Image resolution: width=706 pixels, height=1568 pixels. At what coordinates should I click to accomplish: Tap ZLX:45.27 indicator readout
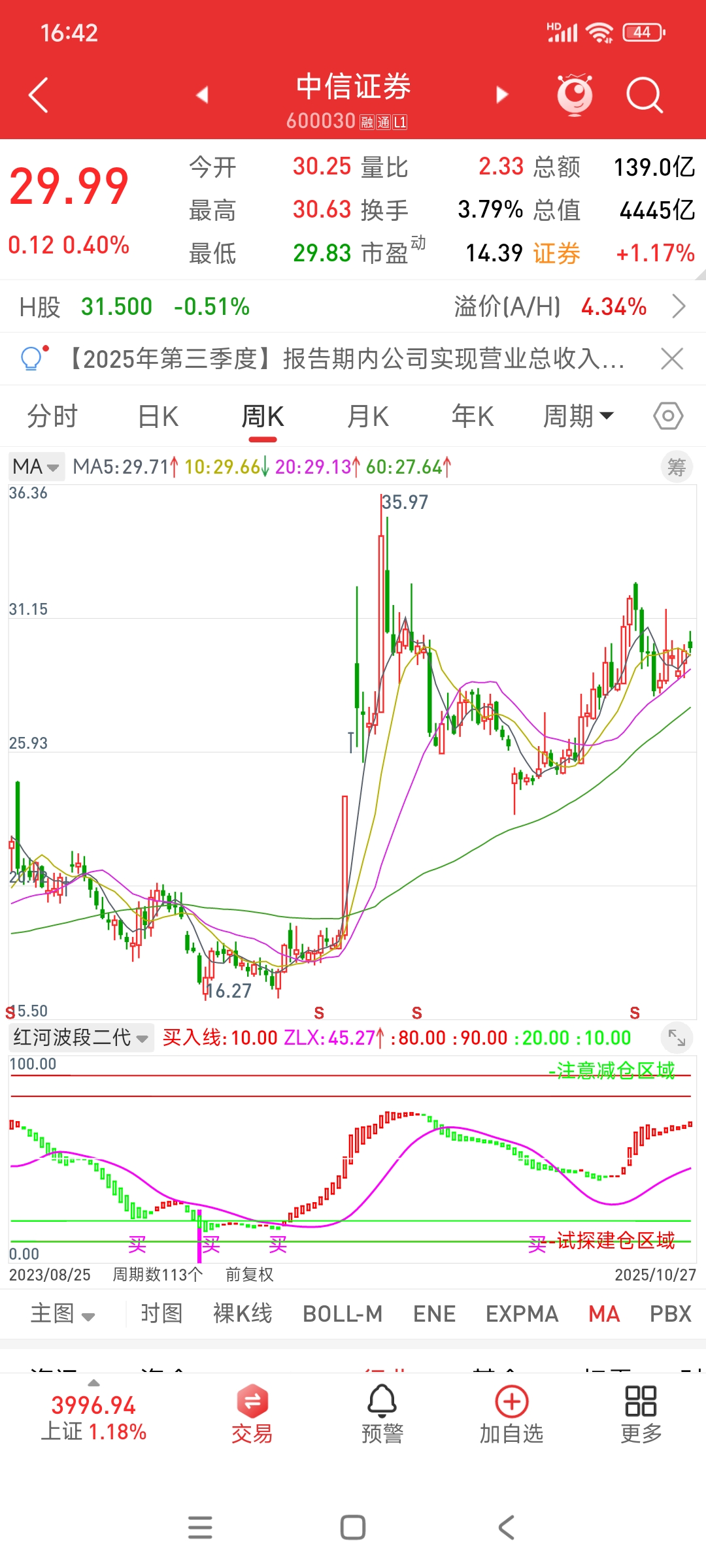(334, 1037)
